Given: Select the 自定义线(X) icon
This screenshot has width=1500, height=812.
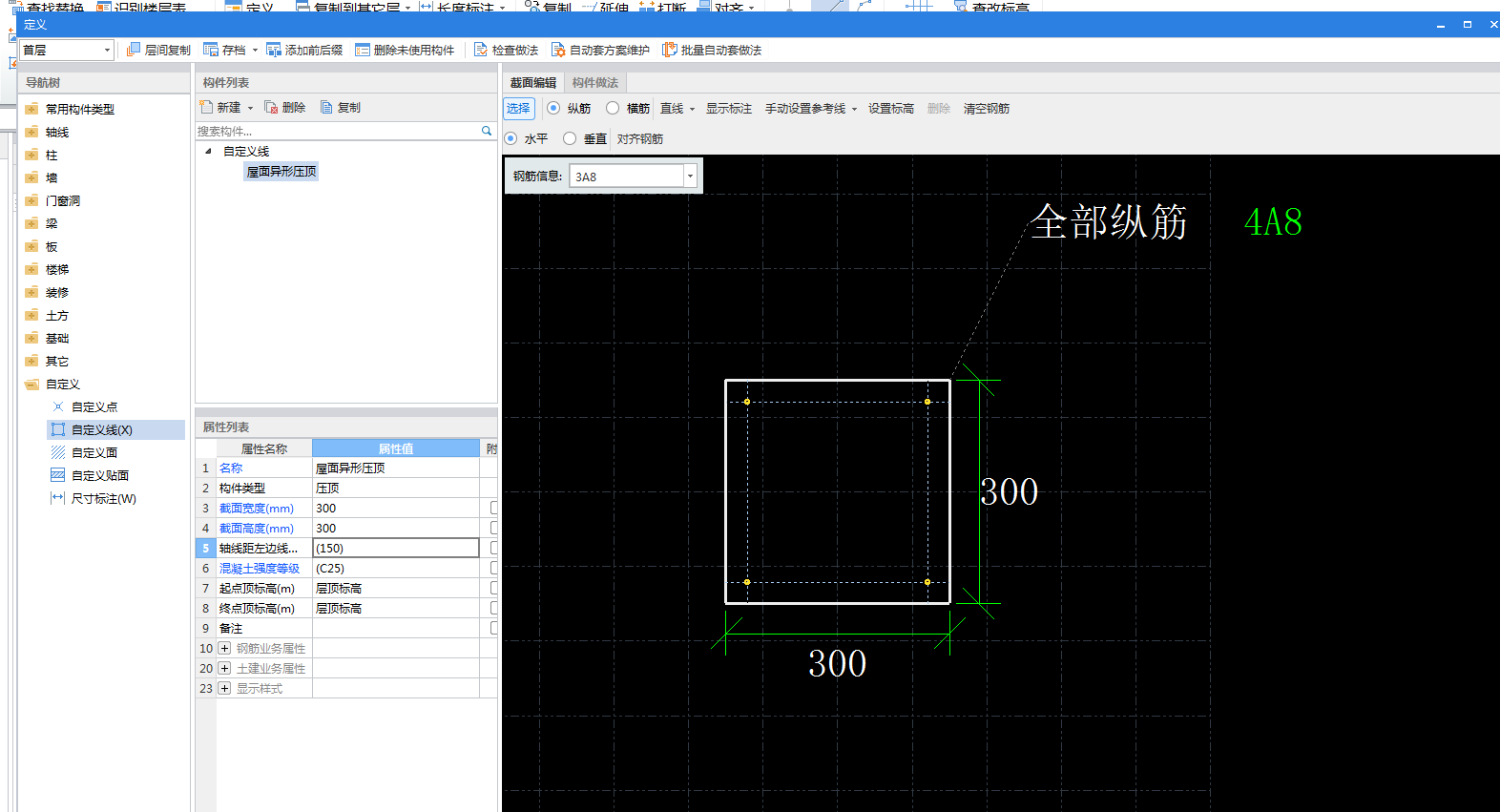Looking at the screenshot, I should (58, 429).
